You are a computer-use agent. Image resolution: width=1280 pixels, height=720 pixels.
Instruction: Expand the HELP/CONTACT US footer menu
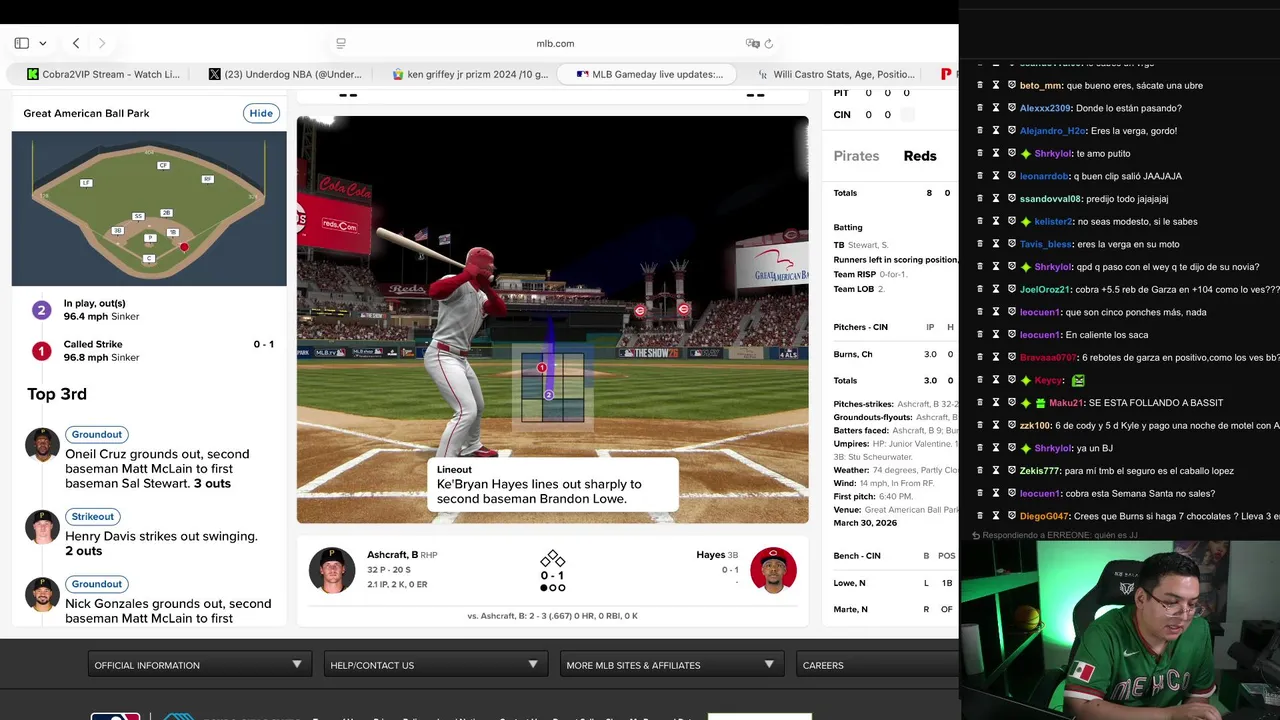click(435, 665)
